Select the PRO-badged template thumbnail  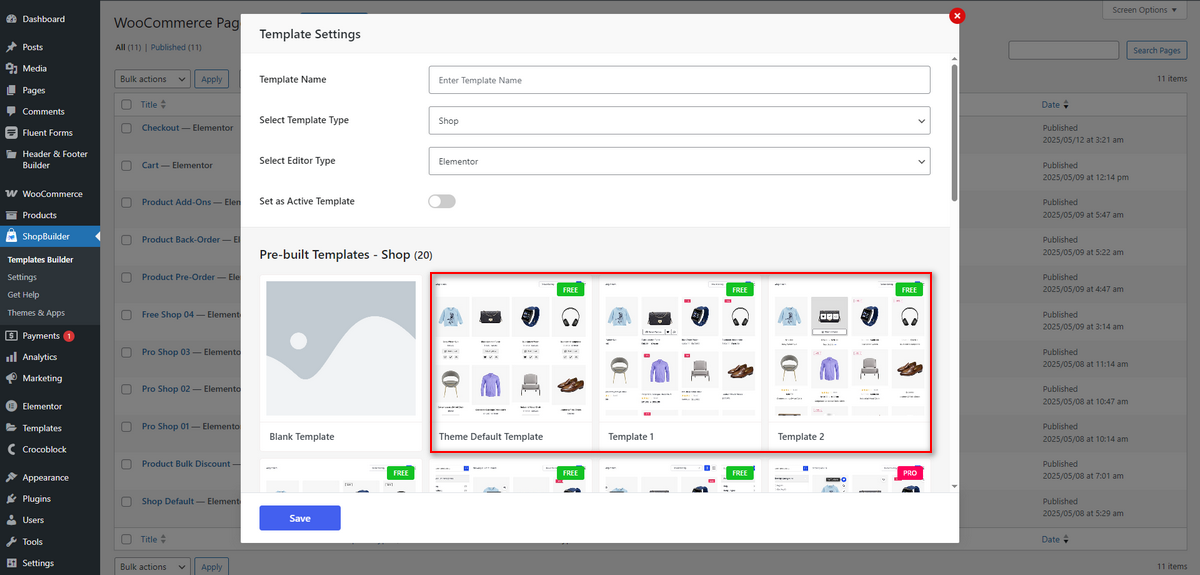[850, 475]
